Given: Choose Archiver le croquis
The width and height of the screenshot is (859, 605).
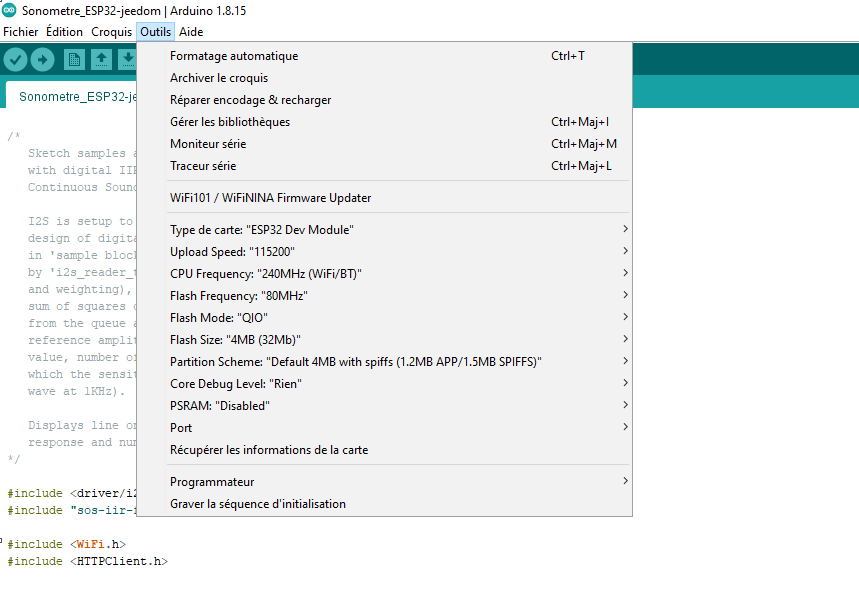Looking at the screenshot, I should 385,78.
